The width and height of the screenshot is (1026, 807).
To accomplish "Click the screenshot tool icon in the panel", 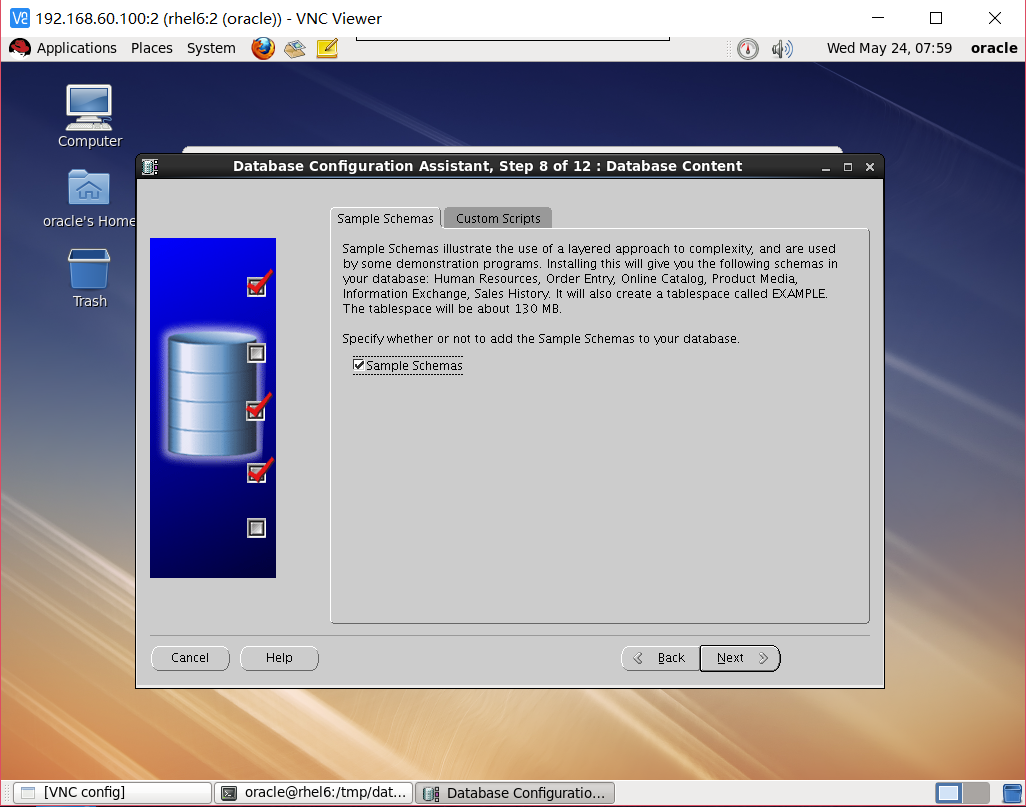I will coord(294,48).
